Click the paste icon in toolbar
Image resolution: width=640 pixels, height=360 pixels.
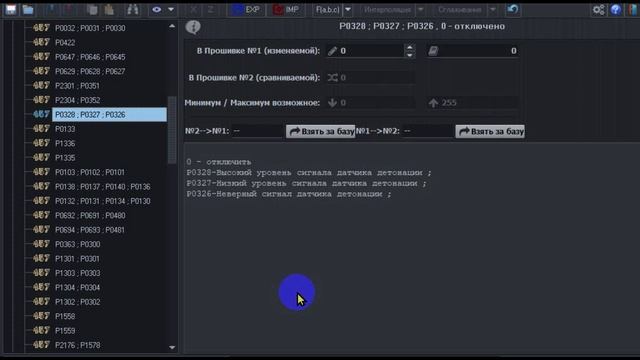pyautogui.click(x=109, y=9)
